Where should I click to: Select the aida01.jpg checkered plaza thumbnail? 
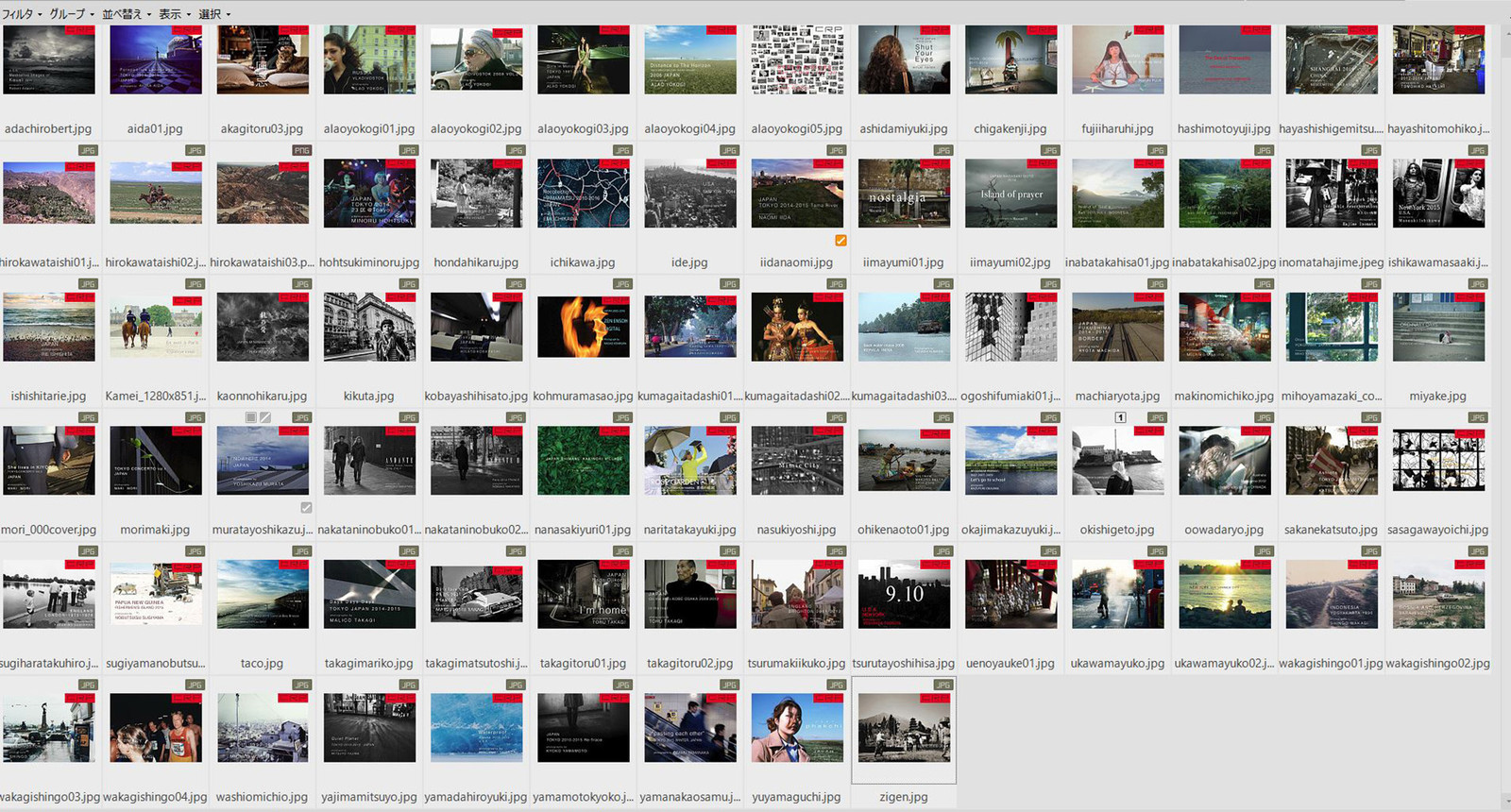click(156, 59)
